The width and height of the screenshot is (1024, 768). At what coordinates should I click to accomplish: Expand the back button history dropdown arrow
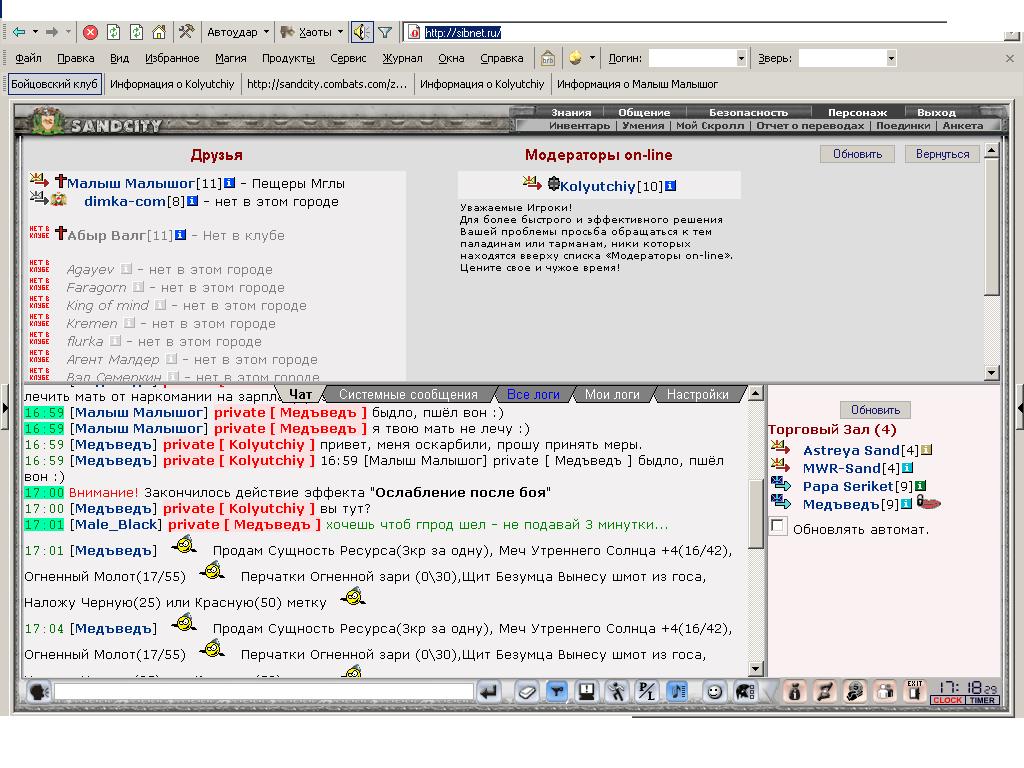coord(35,31)
